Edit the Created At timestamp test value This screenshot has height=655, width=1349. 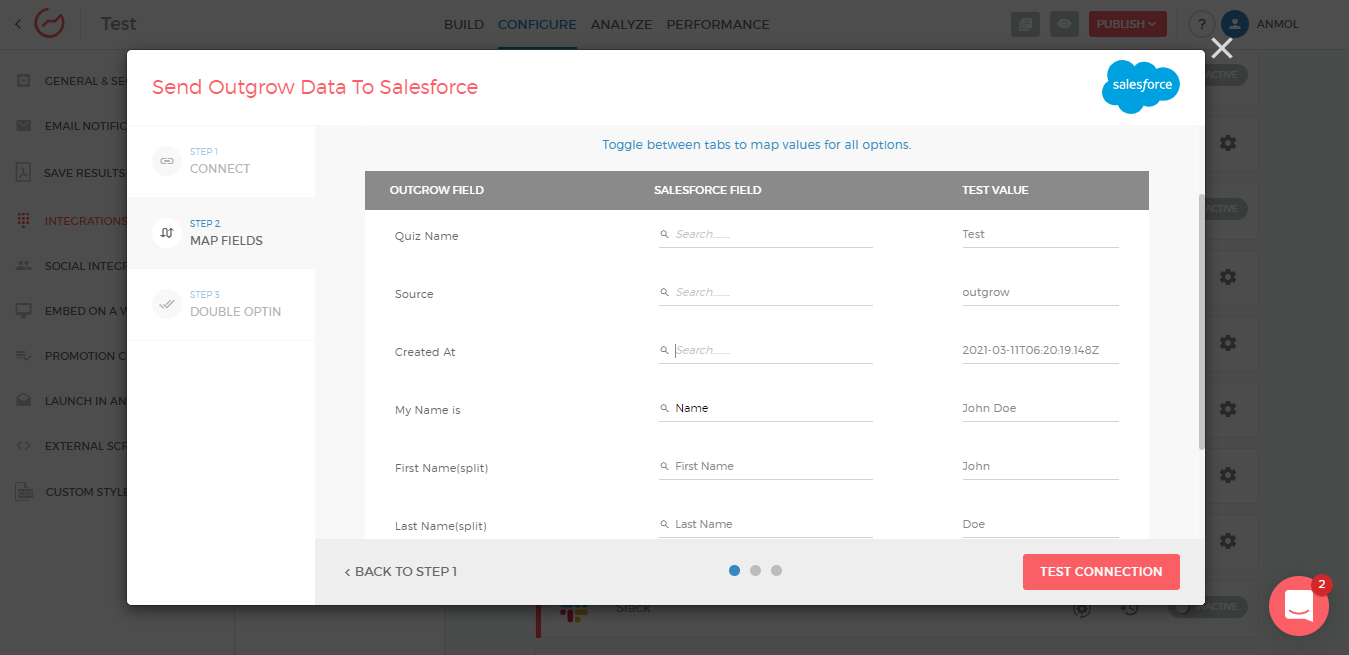[1040, 351]
